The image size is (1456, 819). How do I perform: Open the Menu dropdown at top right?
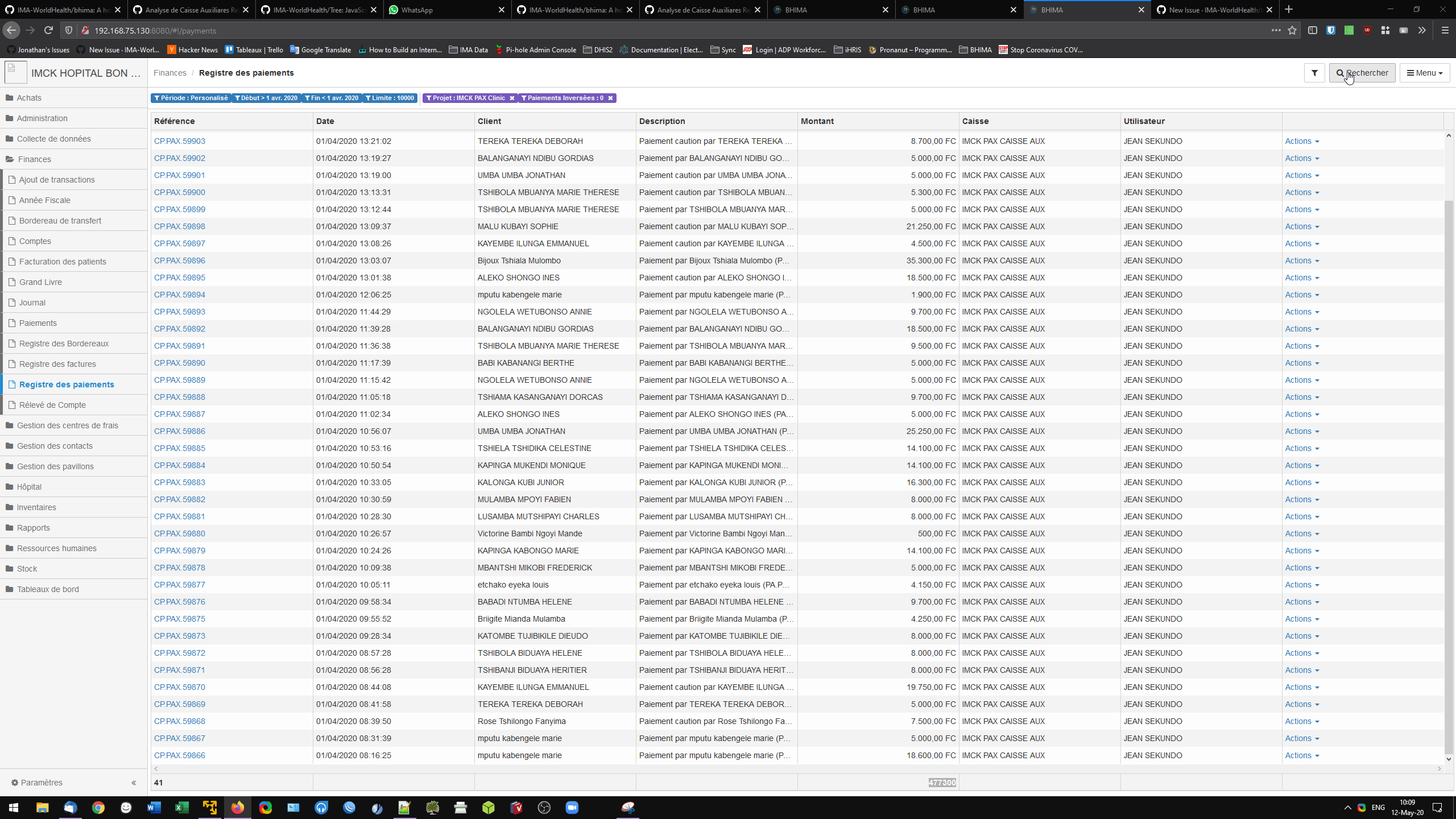[1424, 73]
